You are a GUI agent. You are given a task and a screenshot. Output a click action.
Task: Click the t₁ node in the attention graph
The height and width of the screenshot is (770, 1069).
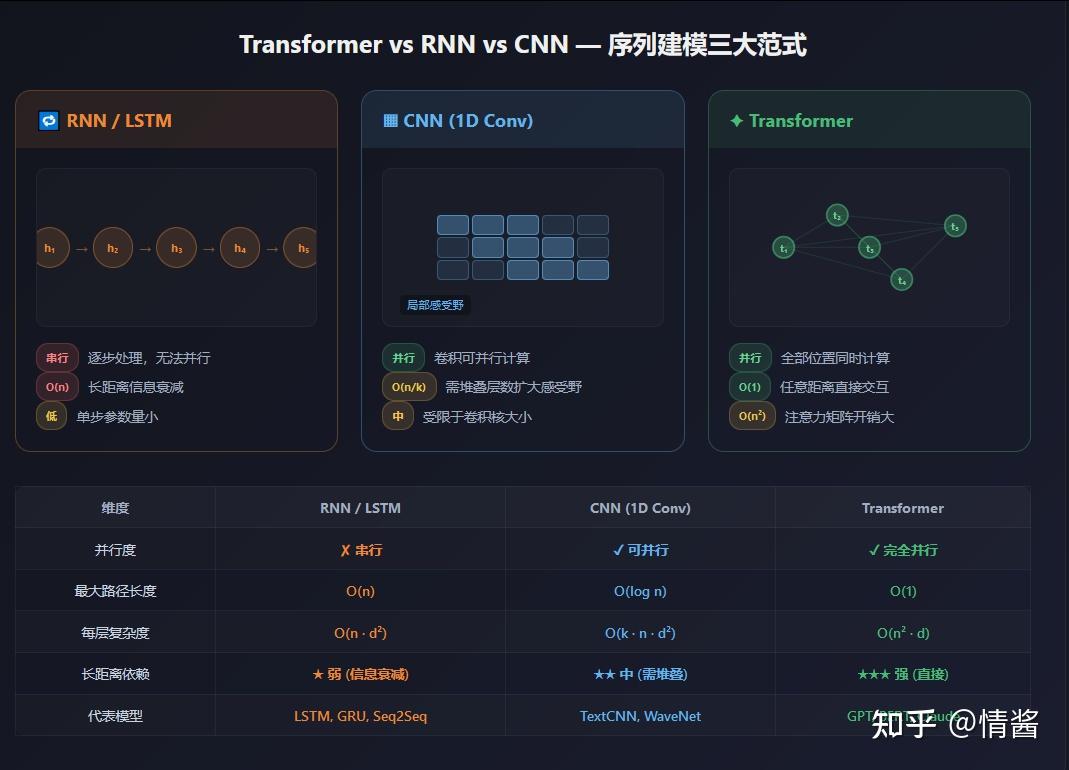[x=783, y=248]
